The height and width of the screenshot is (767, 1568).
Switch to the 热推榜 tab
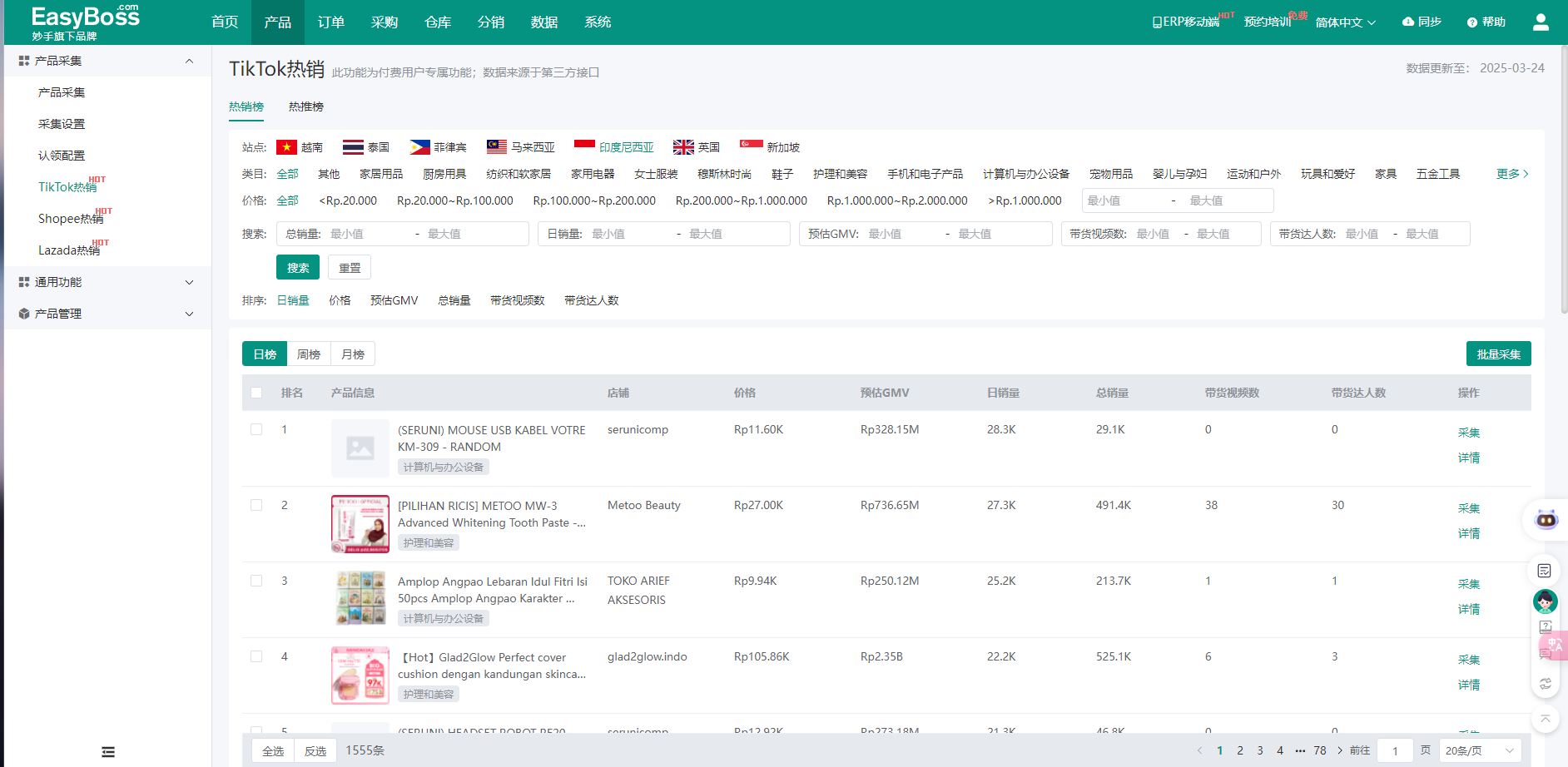pyautogui.click(x=306, y=106)
